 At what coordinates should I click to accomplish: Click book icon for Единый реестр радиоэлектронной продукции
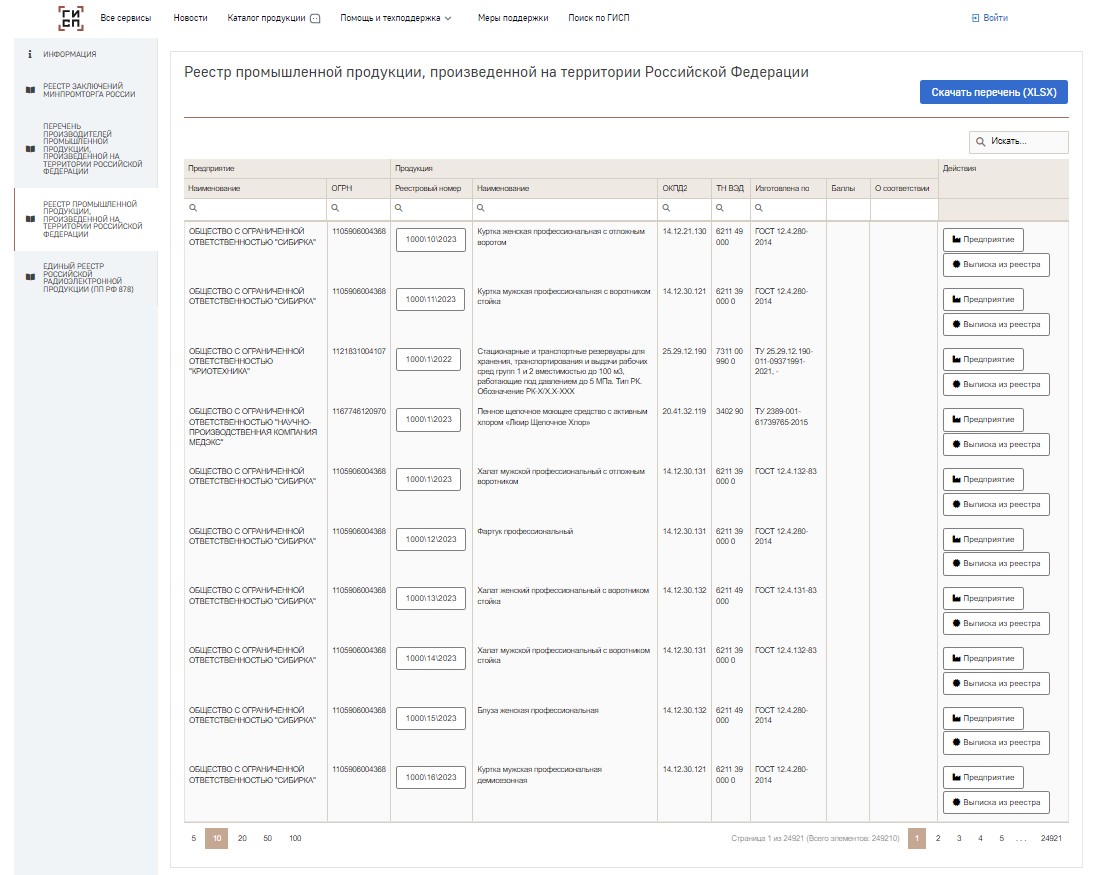pyautogui.click(x=30, y=277)
